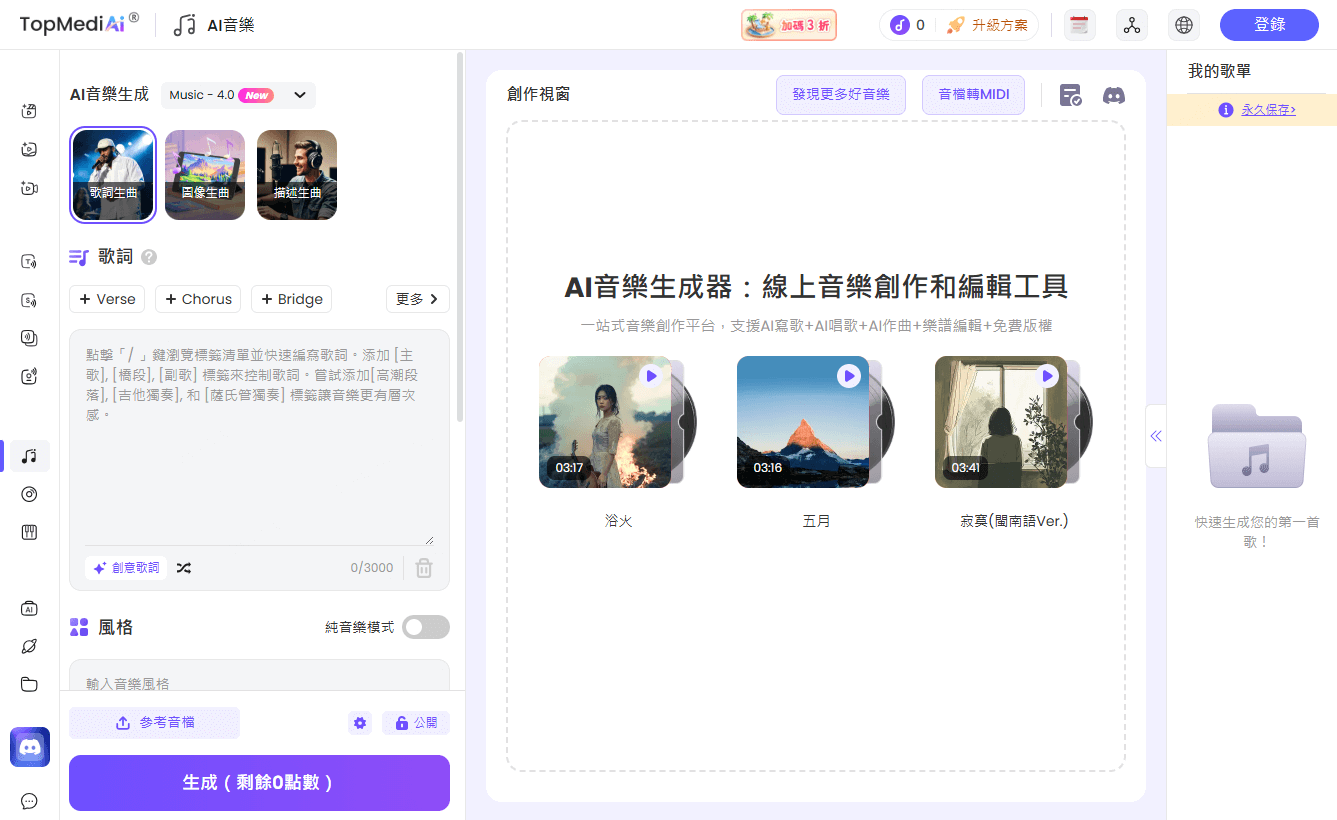Open the piano keys sidebar icon
Image resolution: width=1337 pixels, height=820 pixels.
(x=29, y=532)
